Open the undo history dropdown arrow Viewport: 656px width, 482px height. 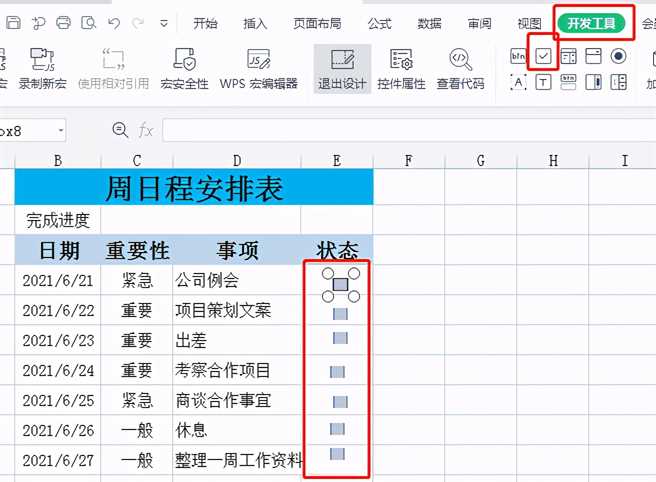pos(137,22)
